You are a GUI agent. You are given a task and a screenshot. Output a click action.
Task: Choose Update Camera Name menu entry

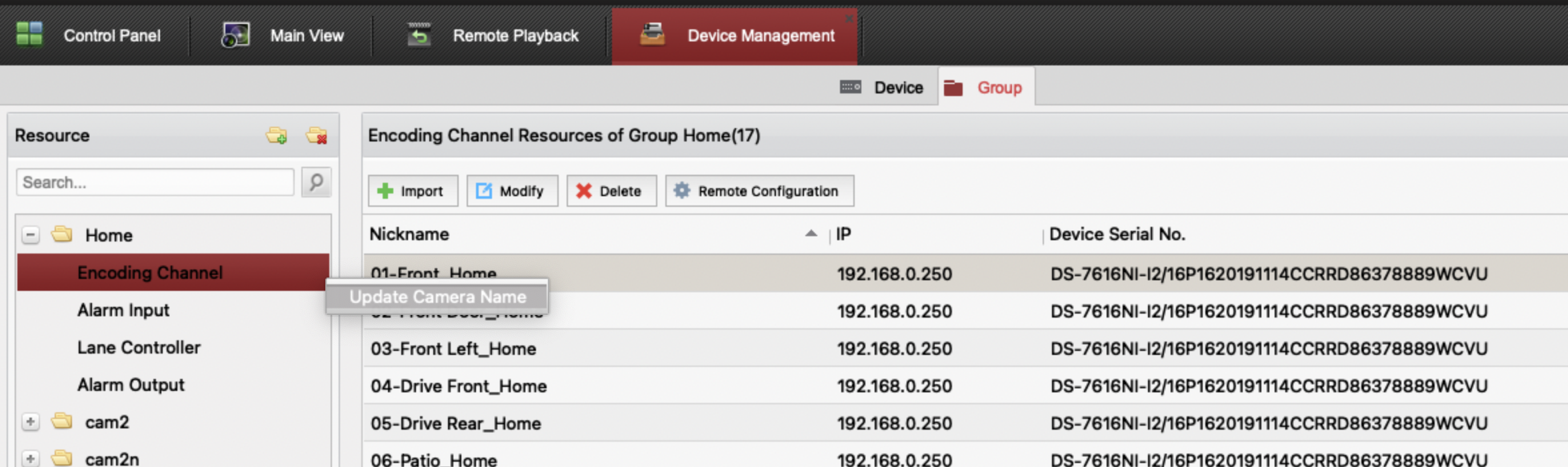pyautogui.click(x=437, y=297)
